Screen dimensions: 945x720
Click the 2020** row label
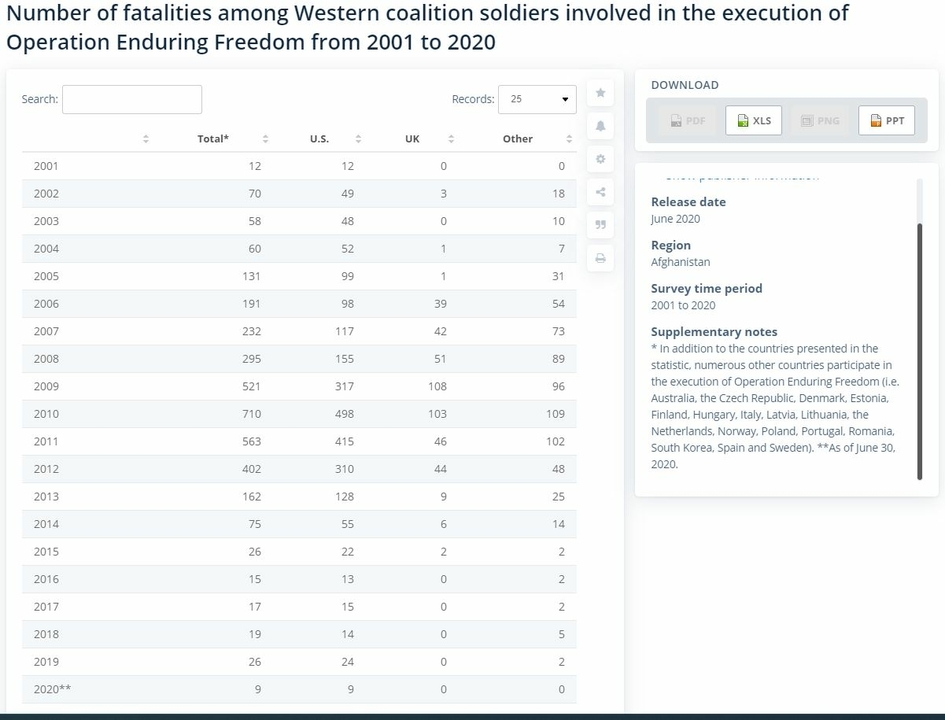52,689
